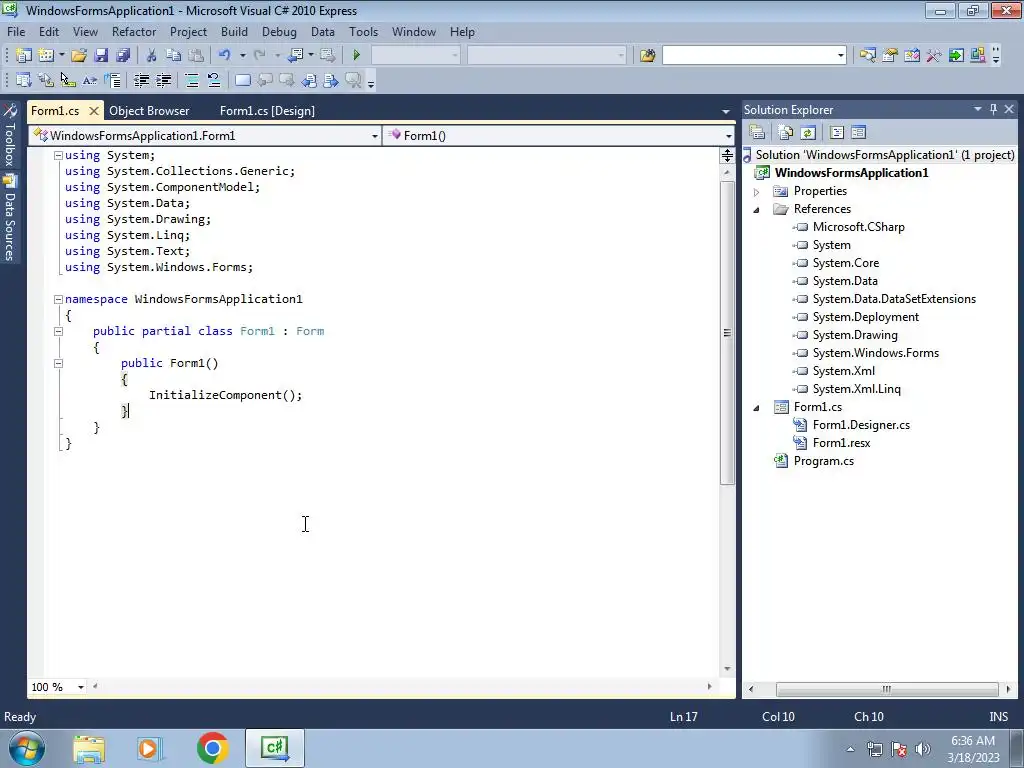Click the Start Page green arrow icon
This screenshot has height=768, width=1024.
pos(956,56)
